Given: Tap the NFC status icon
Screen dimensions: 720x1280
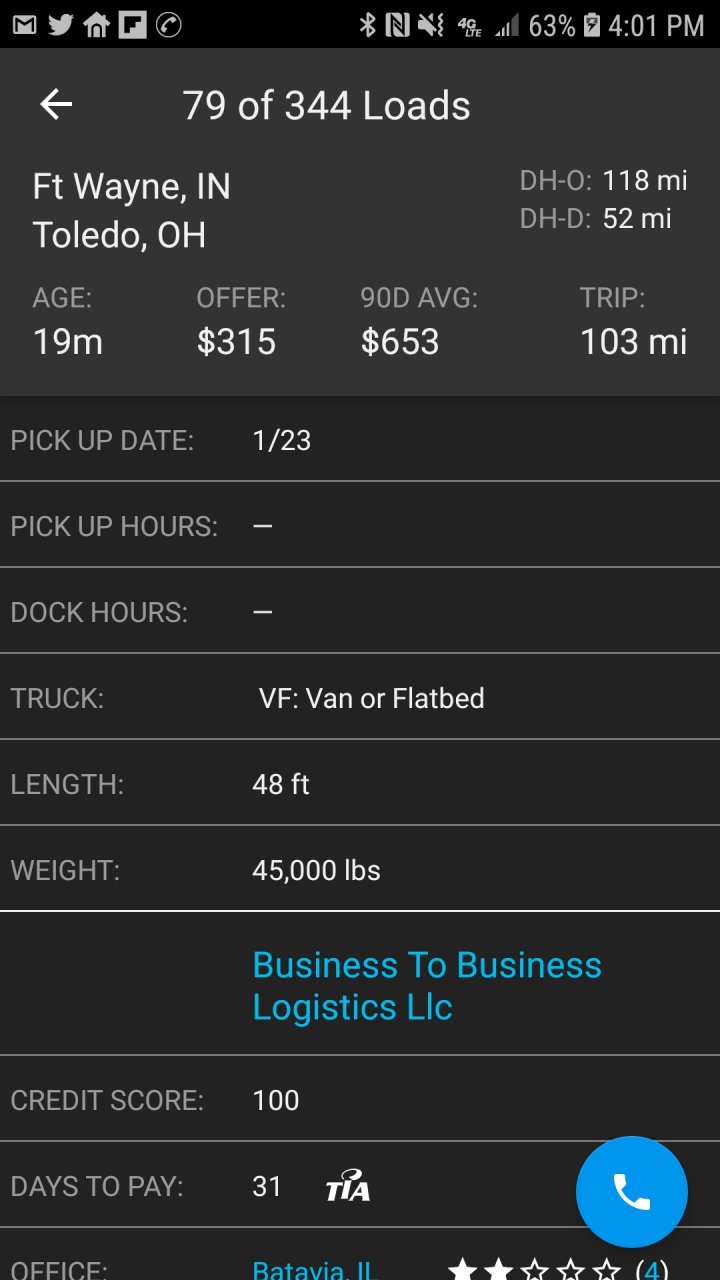Looking at the screenshot, I should (398, 25).
